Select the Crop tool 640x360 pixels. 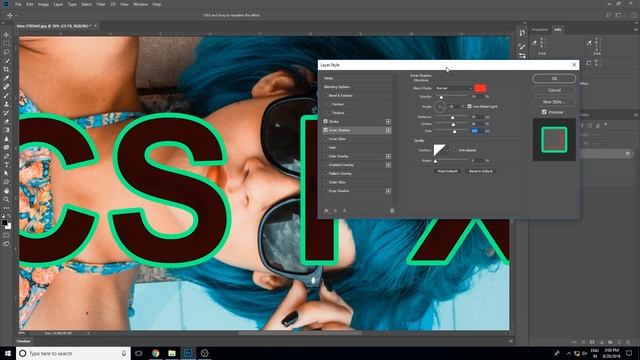tap(6, 69)
